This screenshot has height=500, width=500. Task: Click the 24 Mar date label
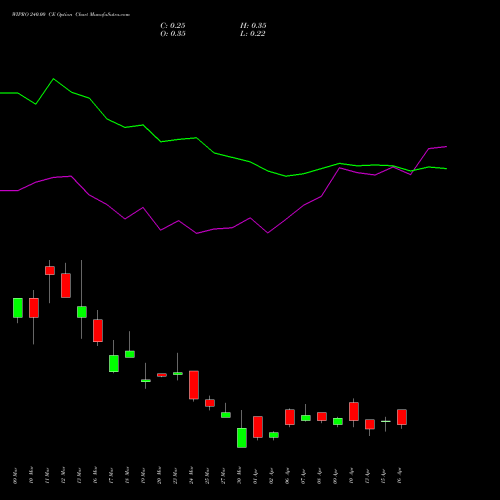point(191,476)
